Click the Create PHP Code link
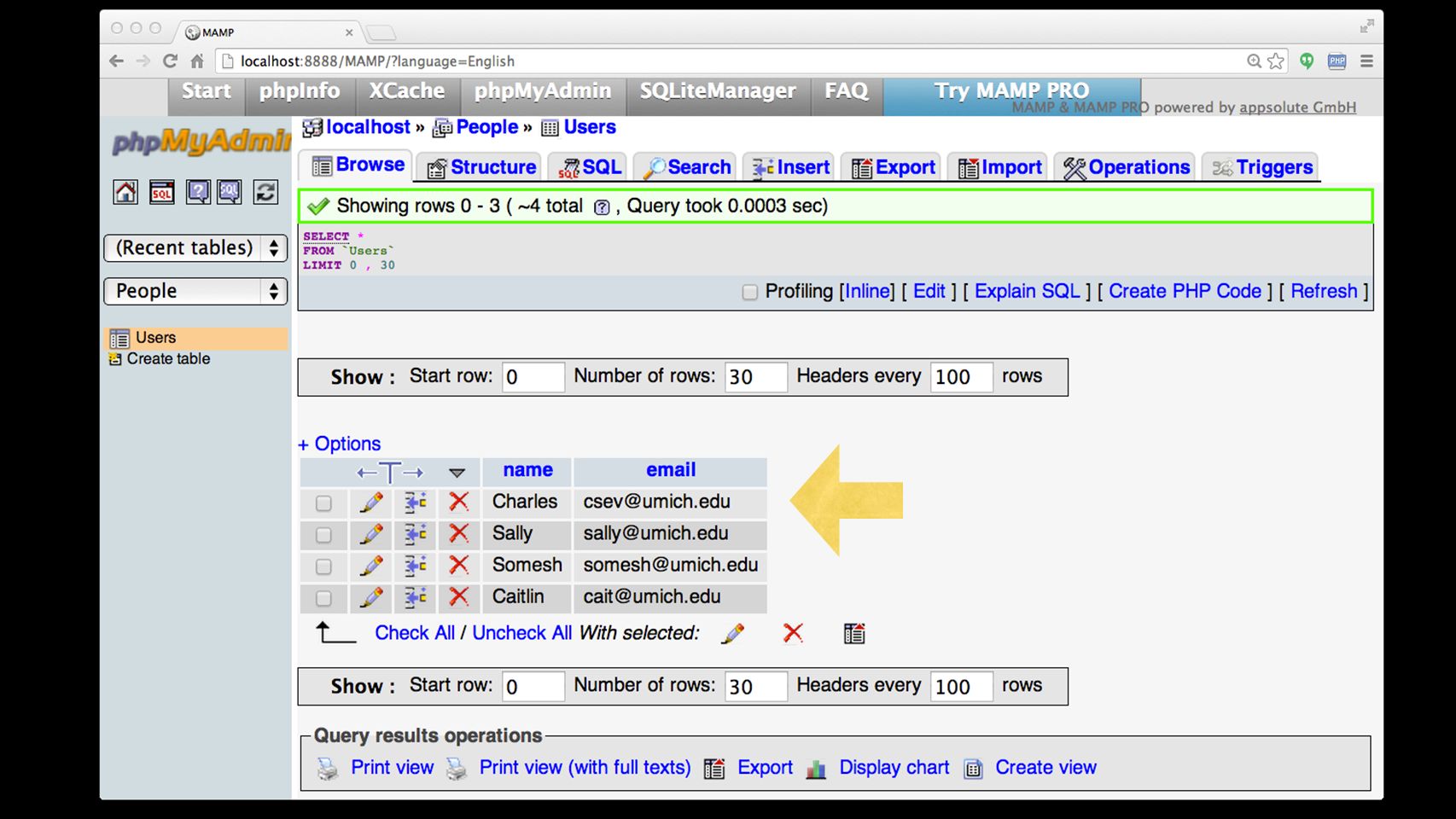Screen dimensions: 1456x819 (1185, 291)
